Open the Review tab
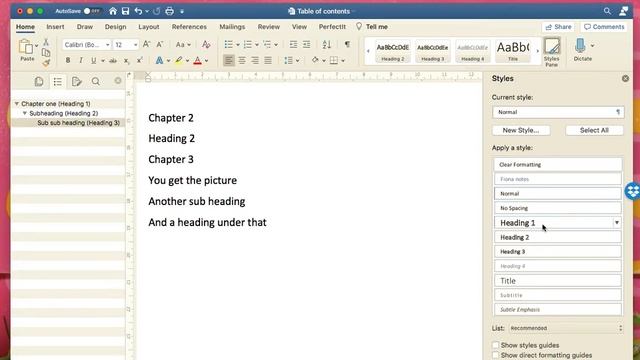Image resolution: width=640 pixels, height=360 pixels. tap(269, 27)
